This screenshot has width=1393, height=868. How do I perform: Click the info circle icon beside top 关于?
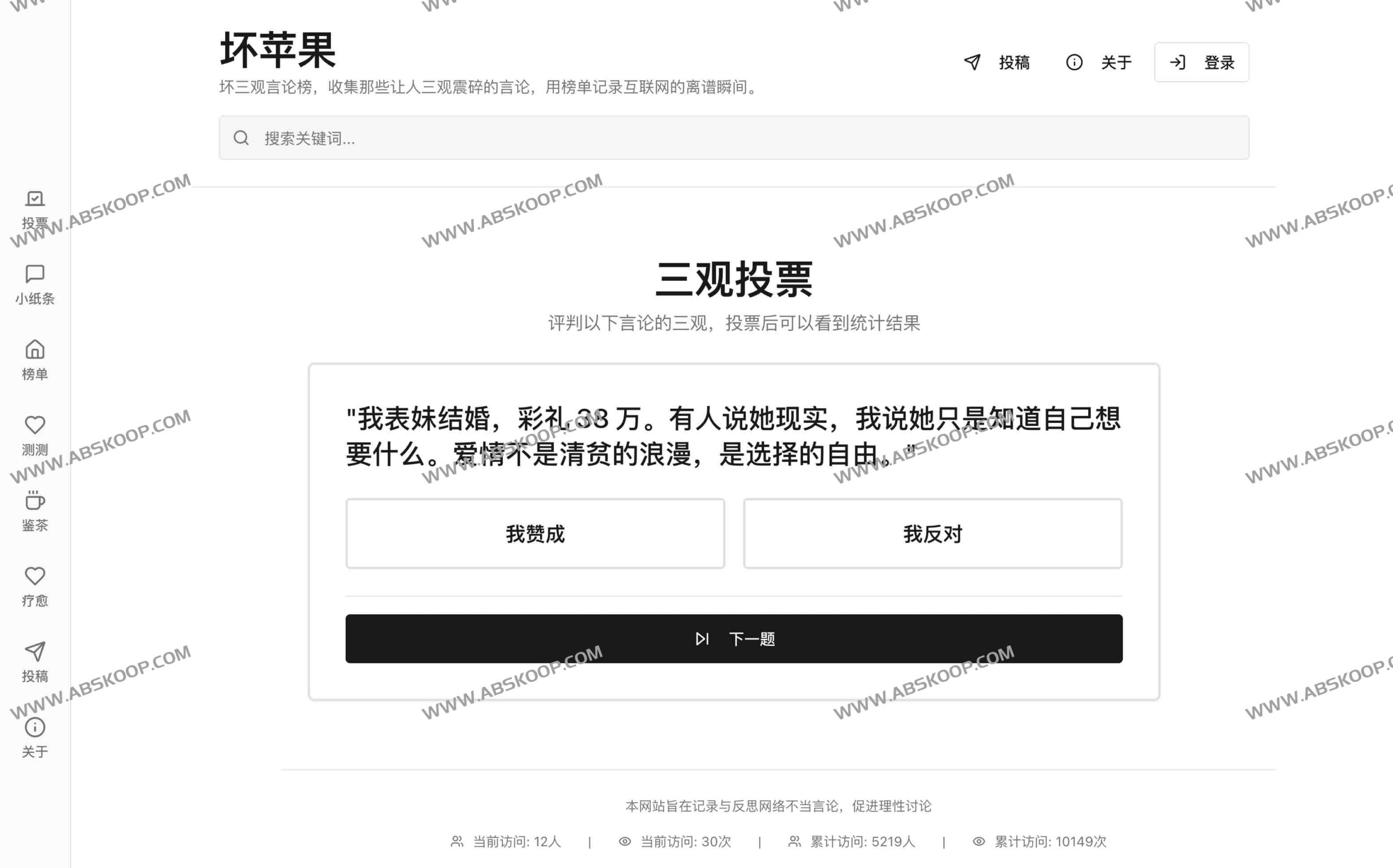click(1074, 63)
